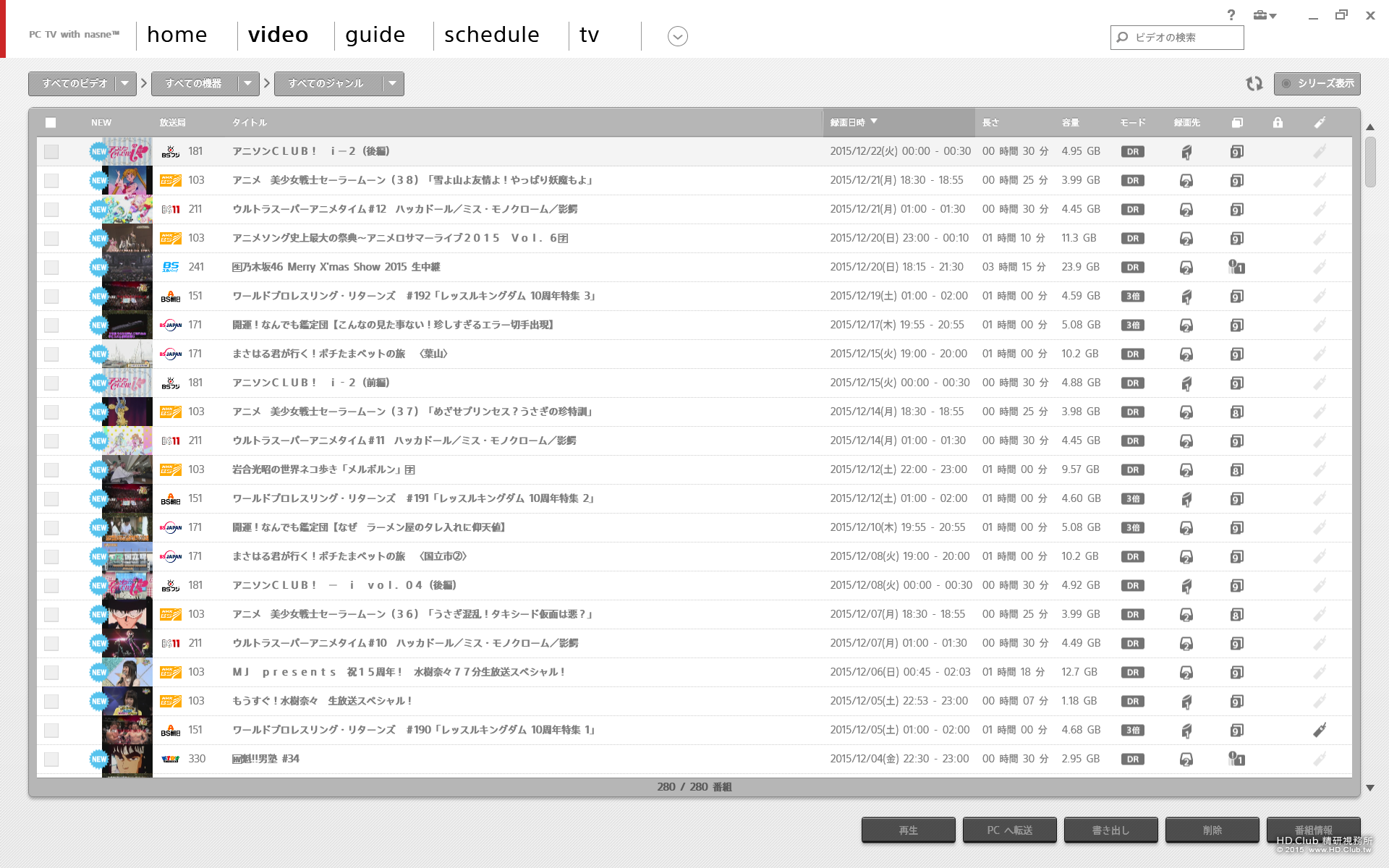Click recording destination icon for もうすぐ!水樹奈々 row
The image size is (1389, 868).
click(x=1186, y=702)
